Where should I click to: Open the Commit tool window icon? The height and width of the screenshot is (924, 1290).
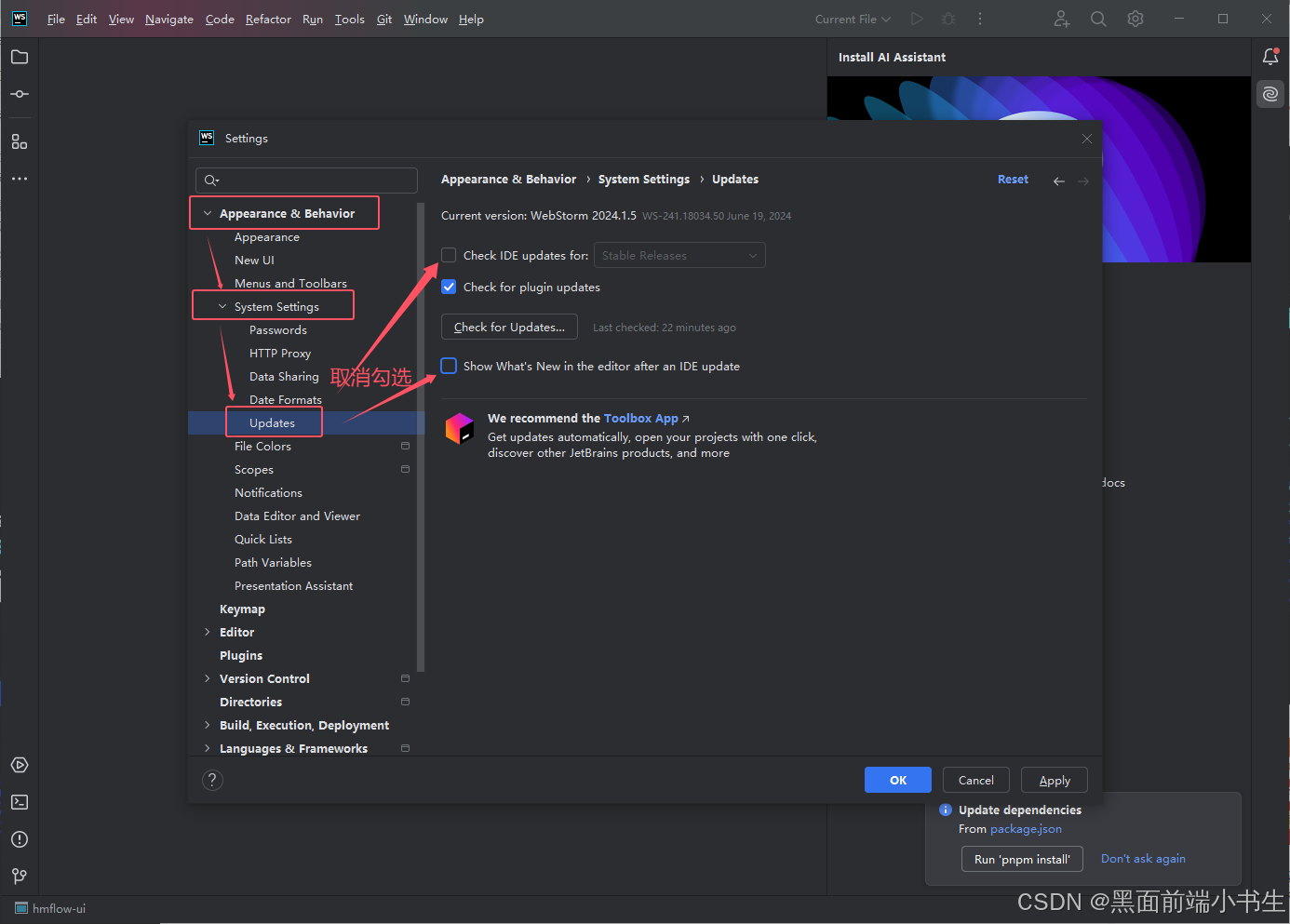[x=20, y=94]
